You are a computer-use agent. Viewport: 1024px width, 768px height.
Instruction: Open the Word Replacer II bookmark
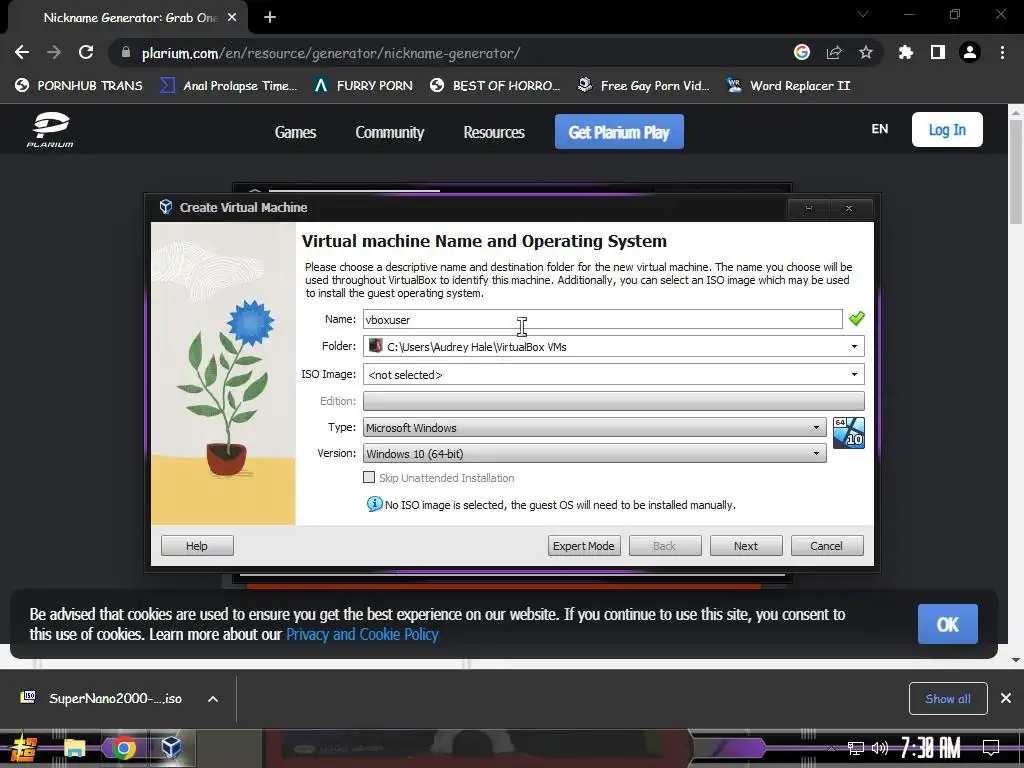(789, 86)
